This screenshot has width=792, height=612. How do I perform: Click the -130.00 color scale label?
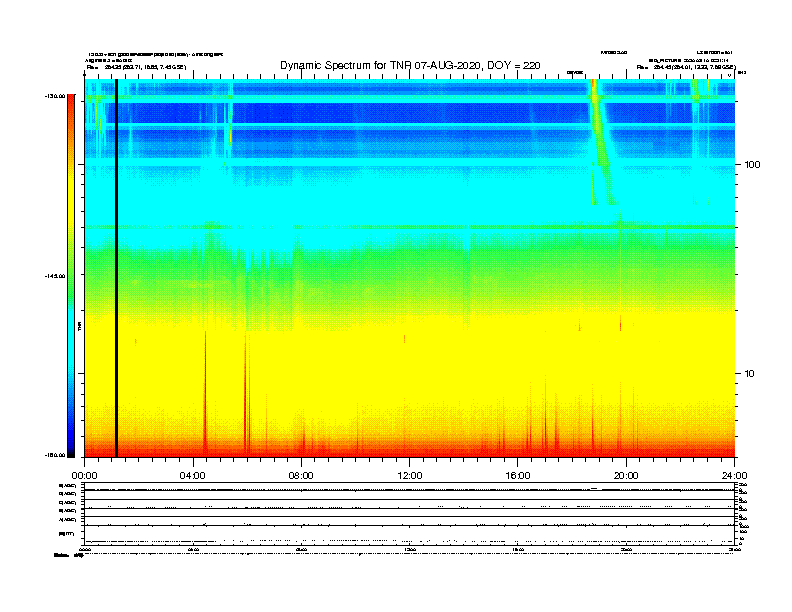pyautogui.click(x=54, y=96)
